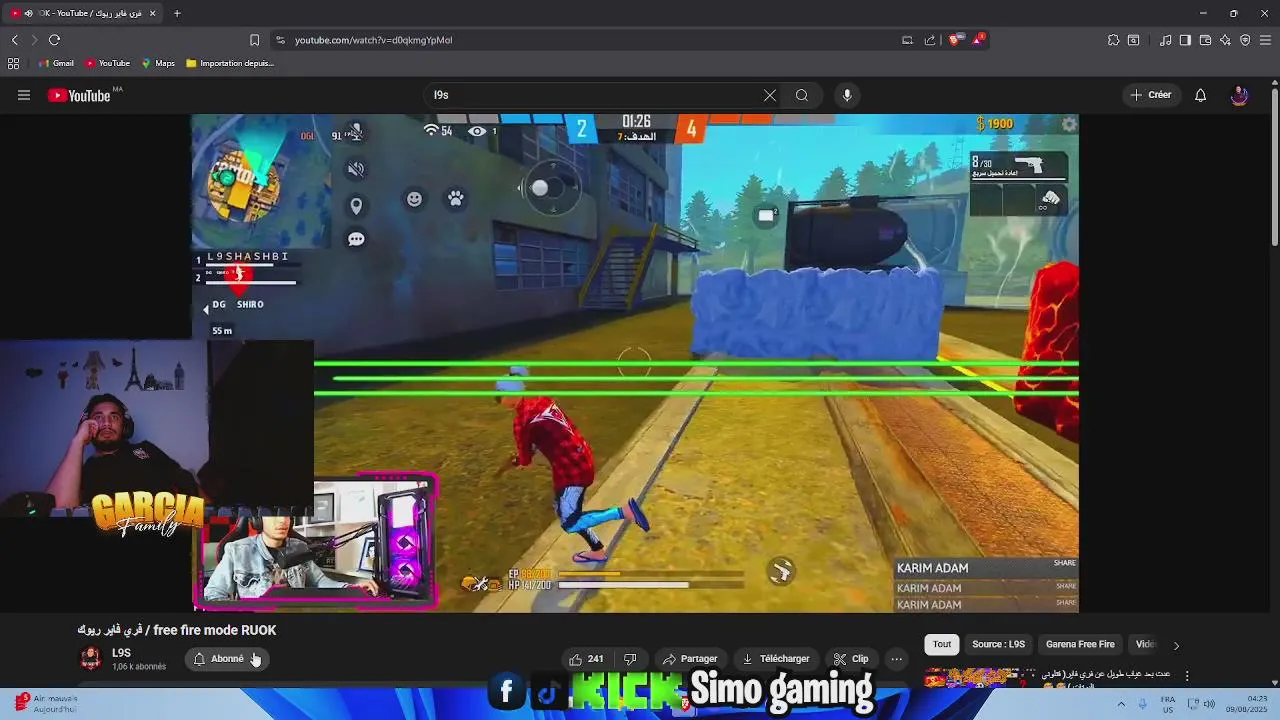Open Brave Shields lion icon
This screenshot has width=1280, height=720.
pyautogui.click(x=955, y=40)
